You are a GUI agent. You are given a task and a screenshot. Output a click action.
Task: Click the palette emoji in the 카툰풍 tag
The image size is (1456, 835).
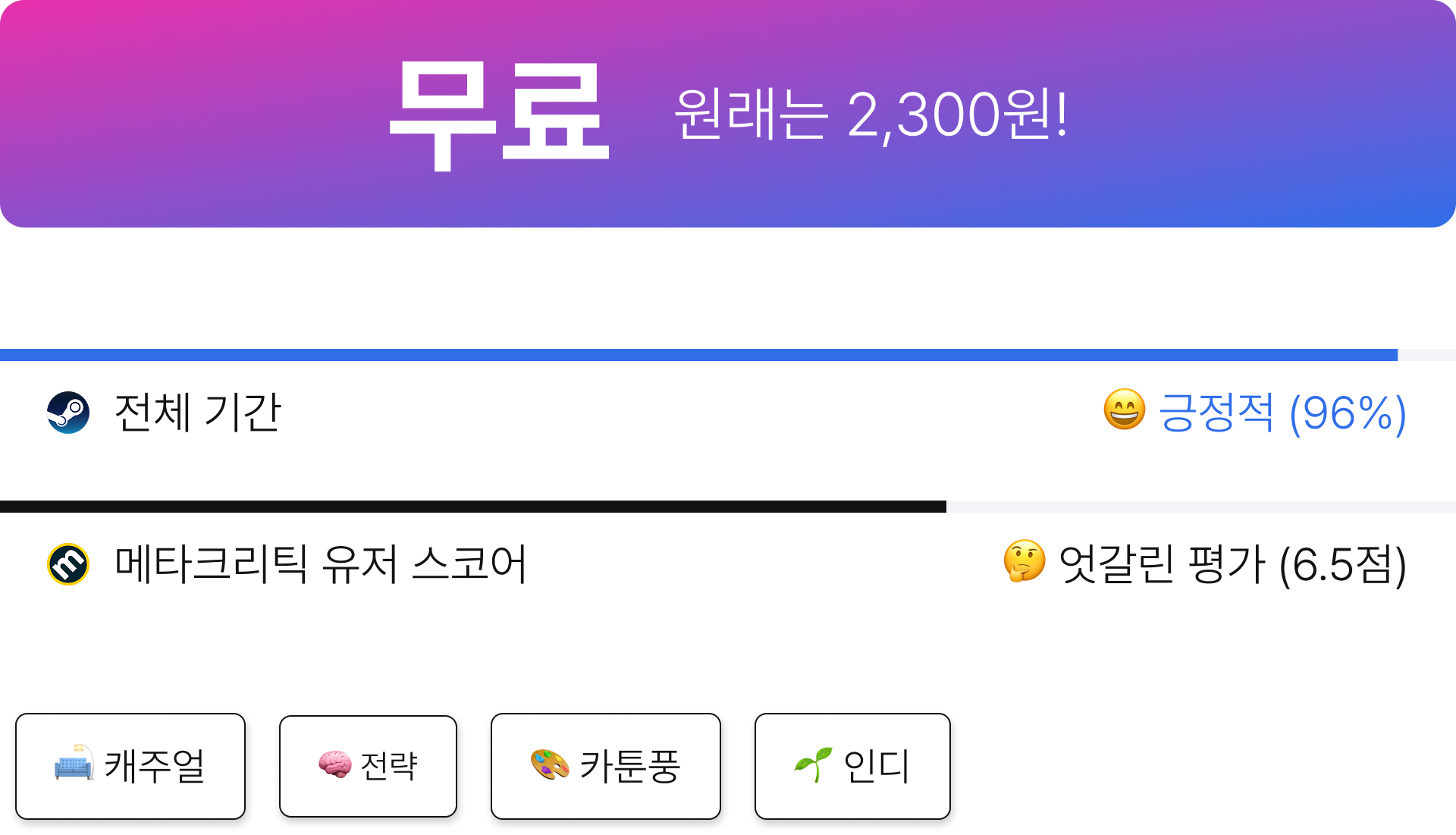tap(550, 764)
